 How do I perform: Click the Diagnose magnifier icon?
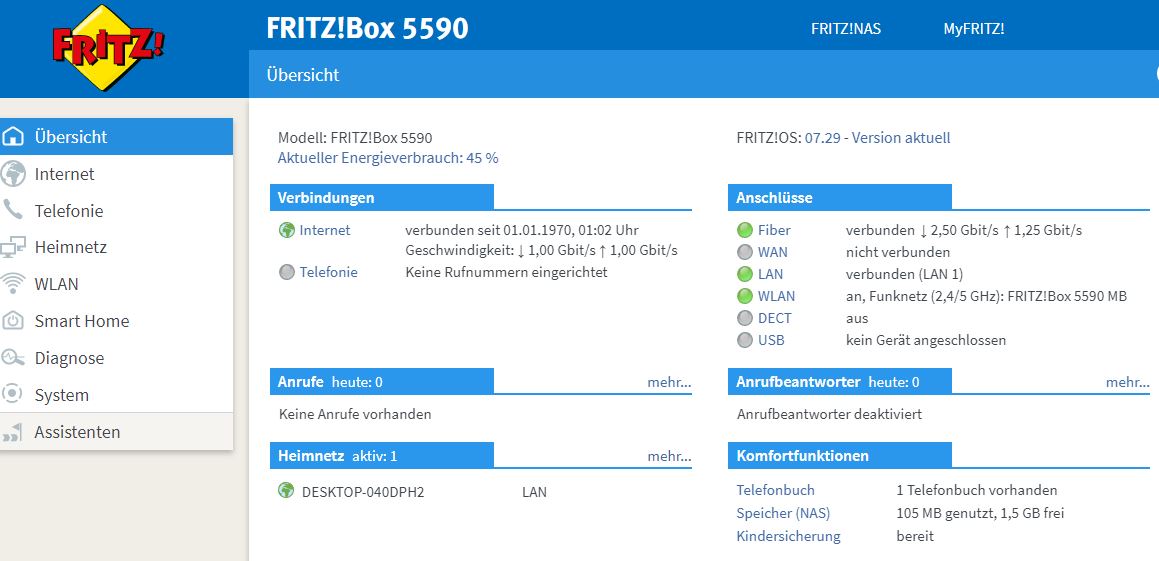[x=13, y=358]
